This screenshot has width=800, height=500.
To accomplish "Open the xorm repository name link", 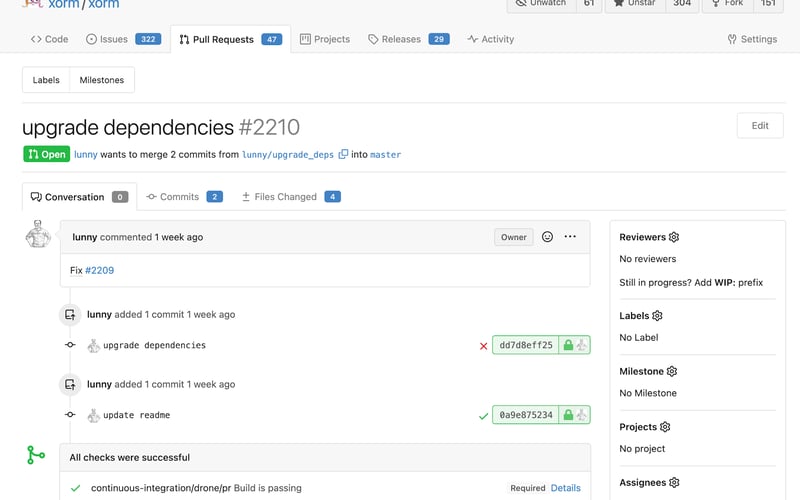I will coord(104,5).
